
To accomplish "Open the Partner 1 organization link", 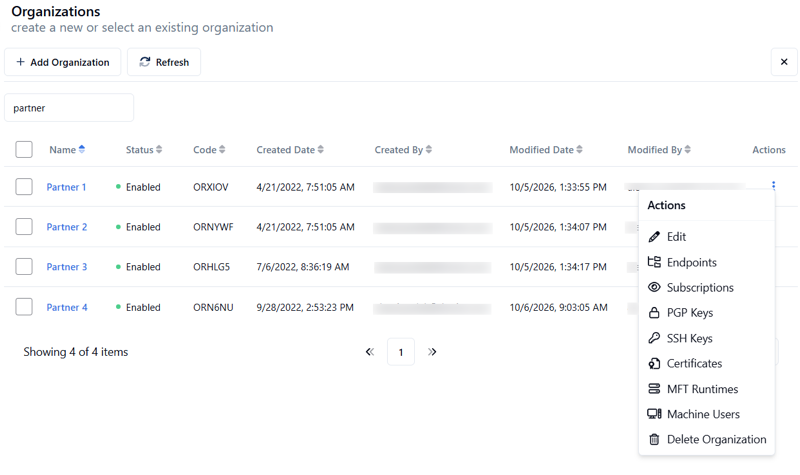I will [x=66, y=187].
